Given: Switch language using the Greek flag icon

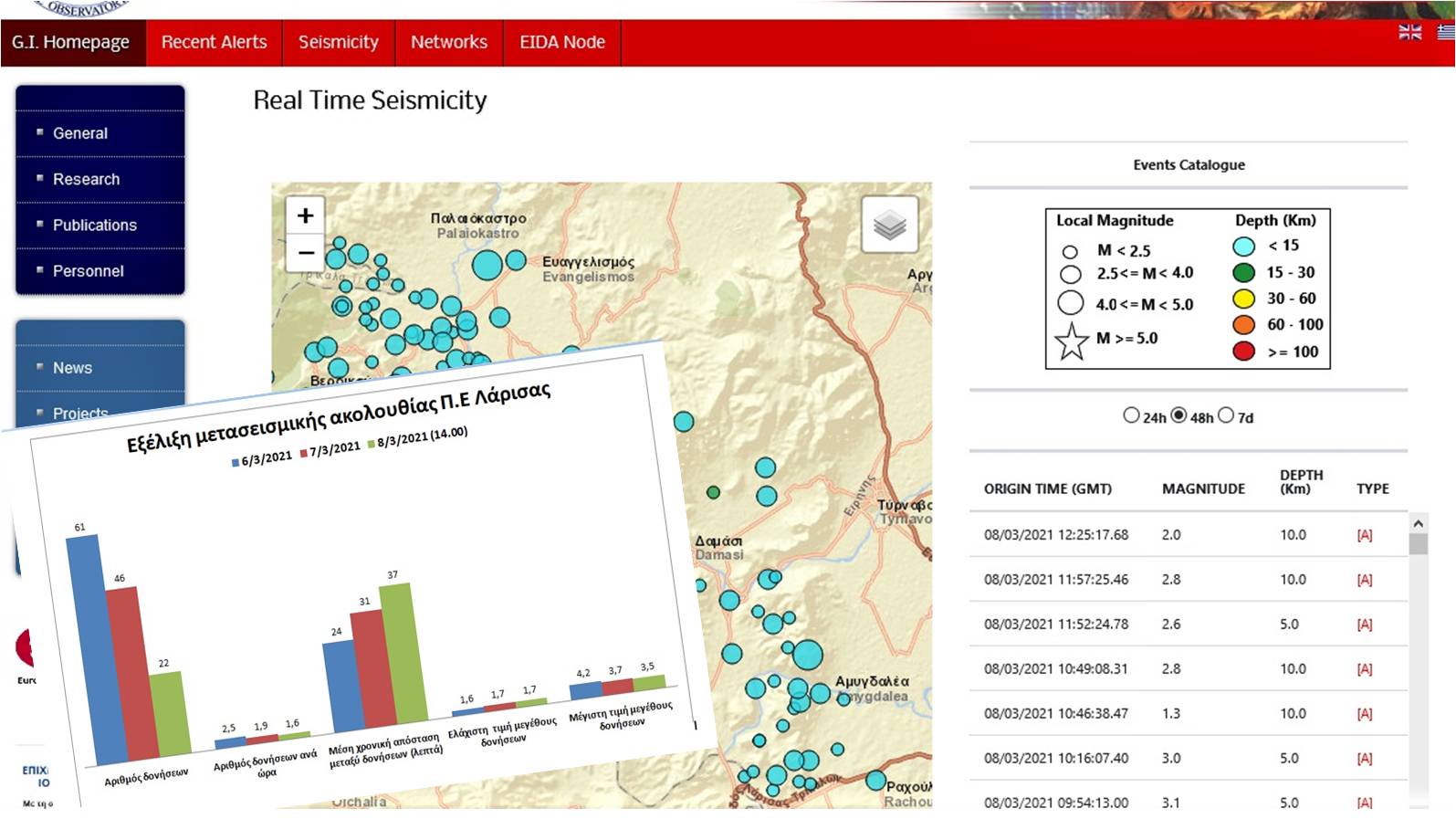Looking at the screenshot, I should pos(1446,32).
